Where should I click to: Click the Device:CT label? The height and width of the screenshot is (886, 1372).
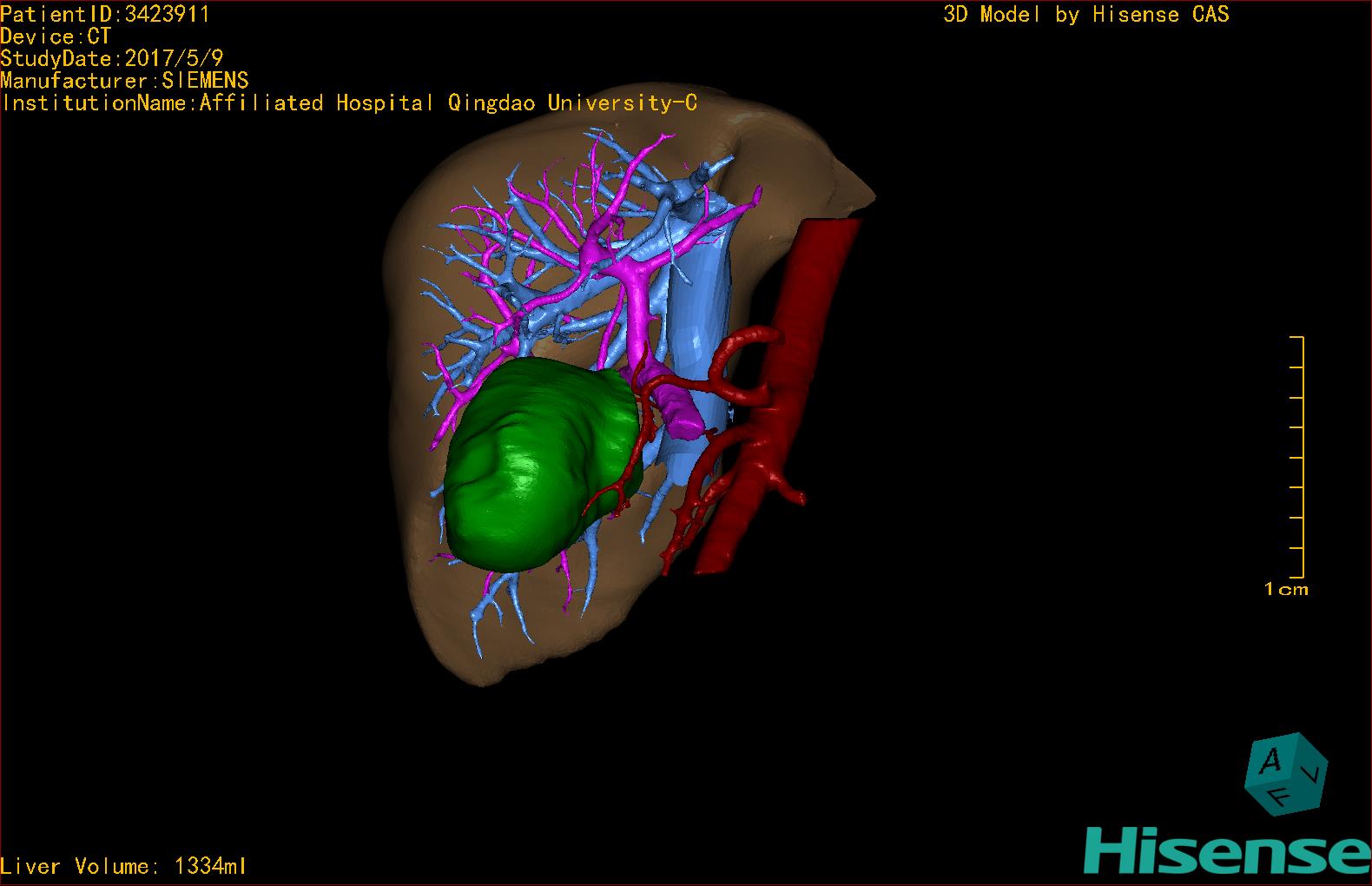[56, 36]
